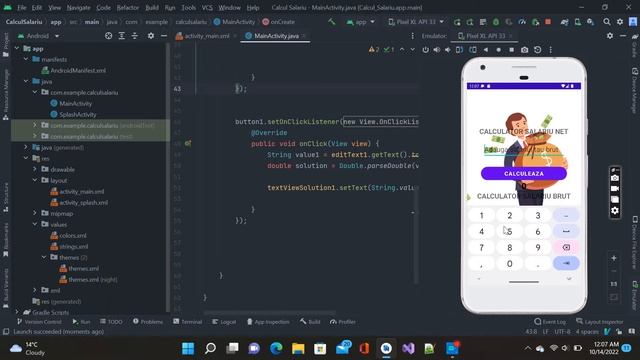Collapse the manifests folder
Viewport: 640px width, 360px height.
[x=26, y=60]
